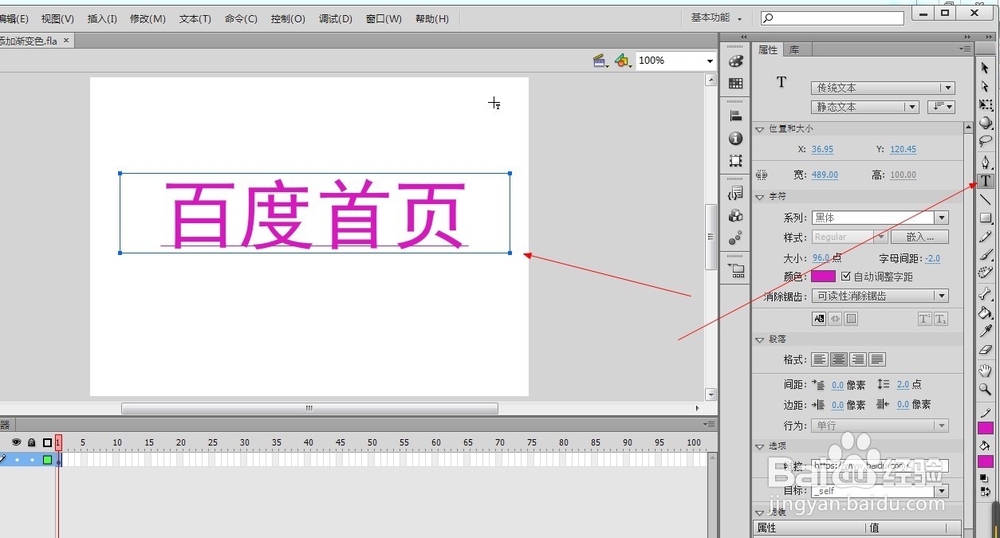Select the Deco tool

click(985, 273)
